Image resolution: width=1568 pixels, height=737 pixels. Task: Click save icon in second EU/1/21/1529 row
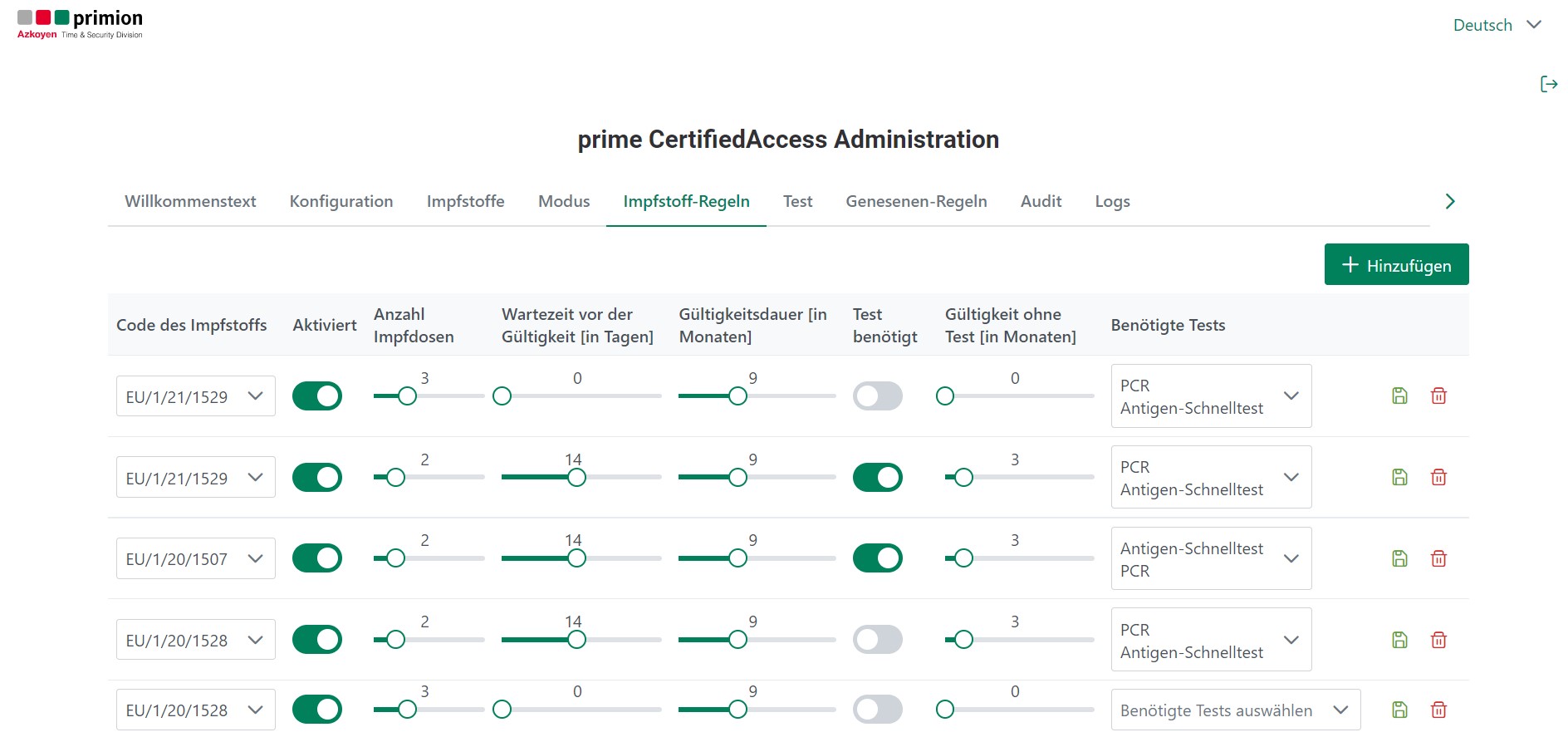[x=1399, y=478]
